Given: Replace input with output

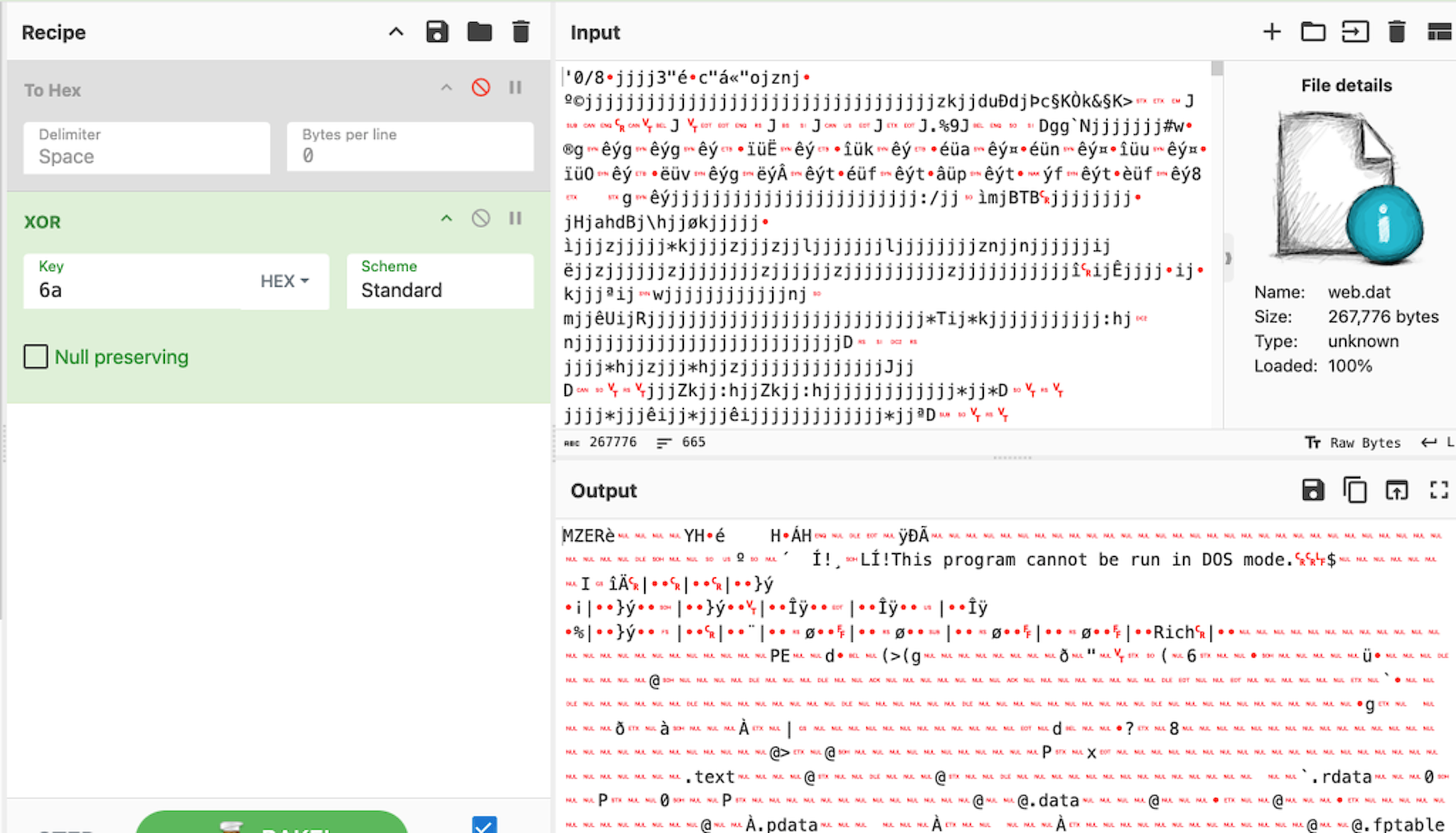Looking at the screenshot, I should pos(1397,490).
